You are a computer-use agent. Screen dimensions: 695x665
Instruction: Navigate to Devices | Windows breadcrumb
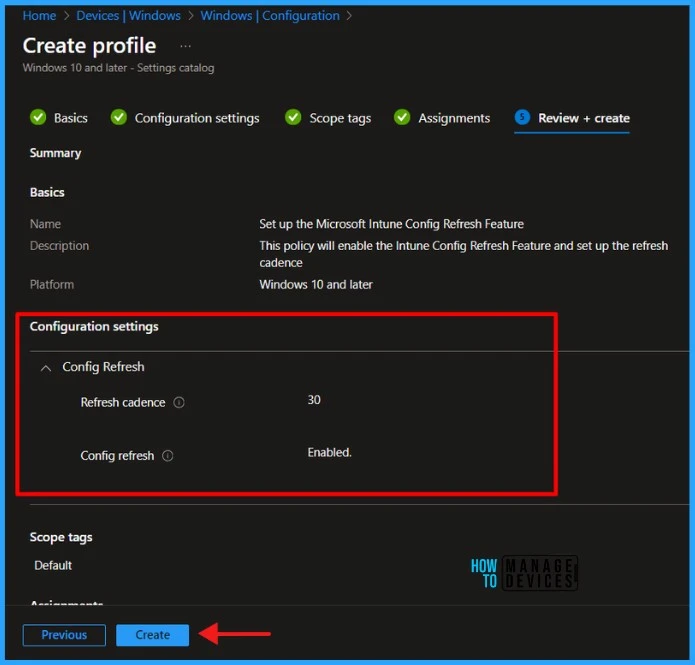129,16
